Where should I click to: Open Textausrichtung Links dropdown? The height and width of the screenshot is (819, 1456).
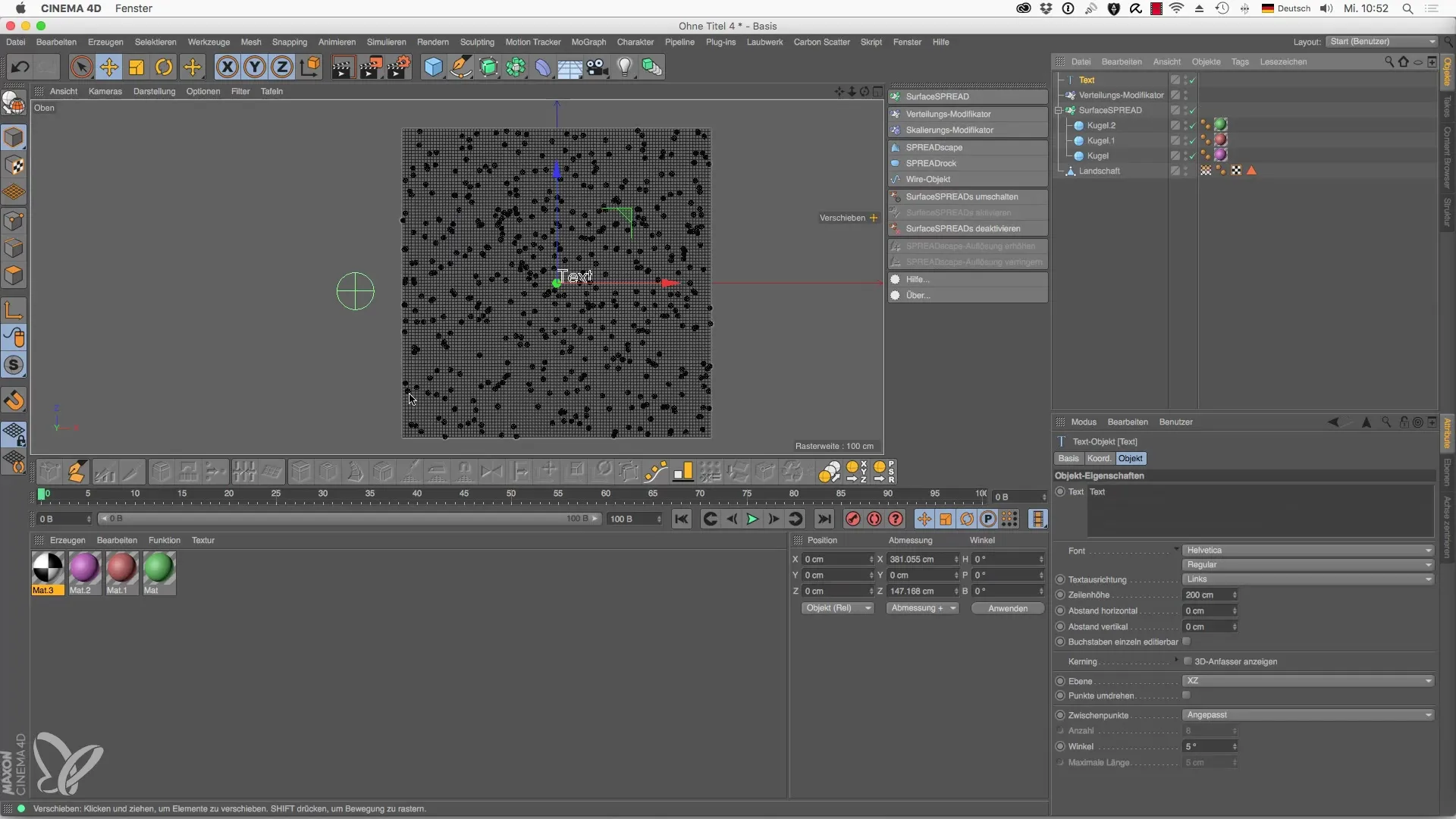[x=1308, y=579]
